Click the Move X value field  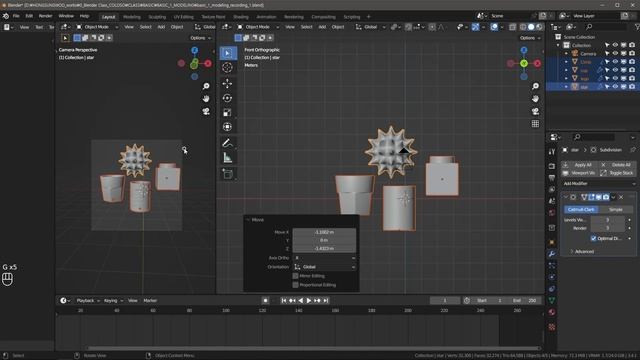324,232
